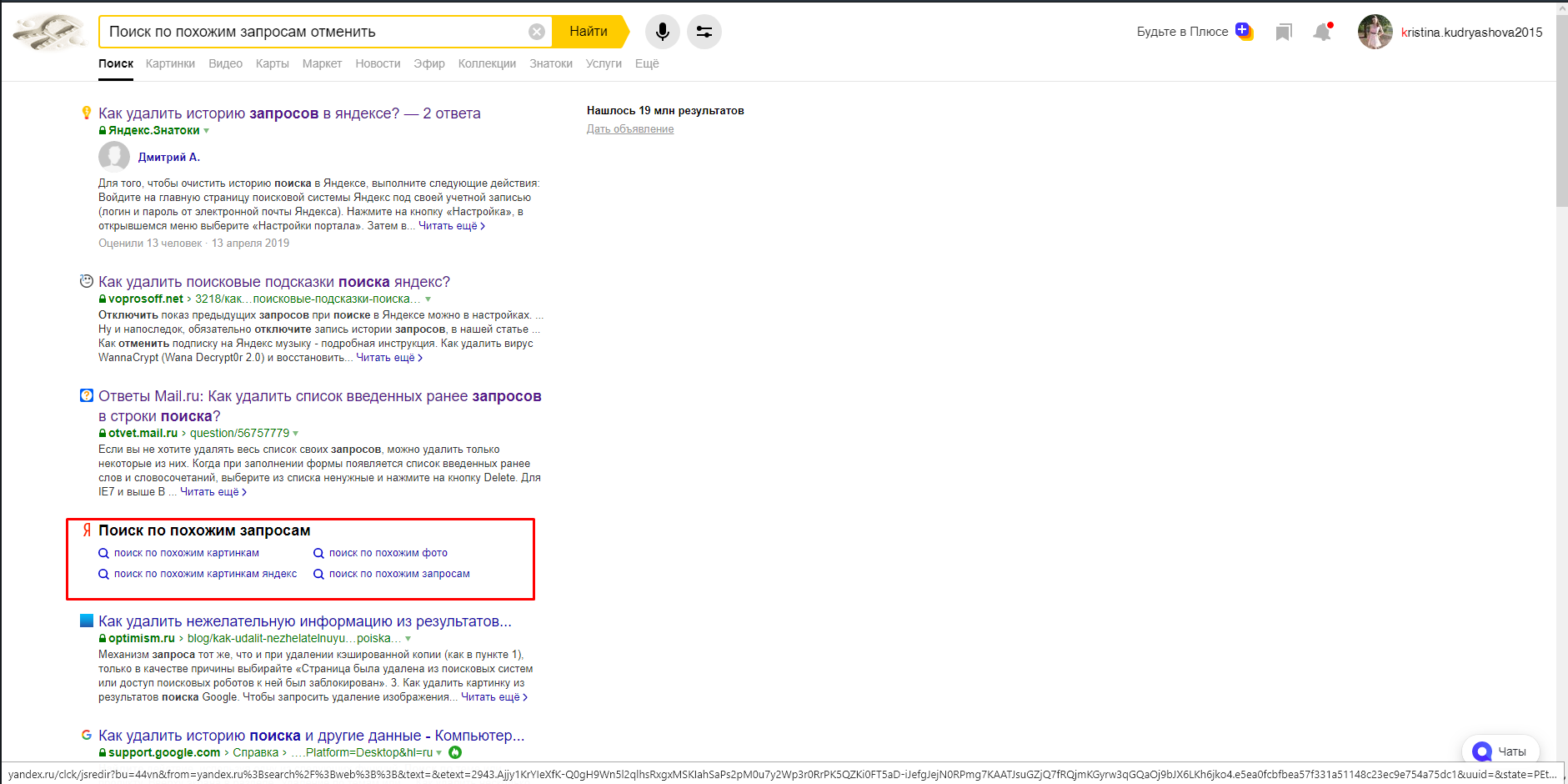Click 'Читать ещё' in otvet.mail.ru snippet

(213, 492)
